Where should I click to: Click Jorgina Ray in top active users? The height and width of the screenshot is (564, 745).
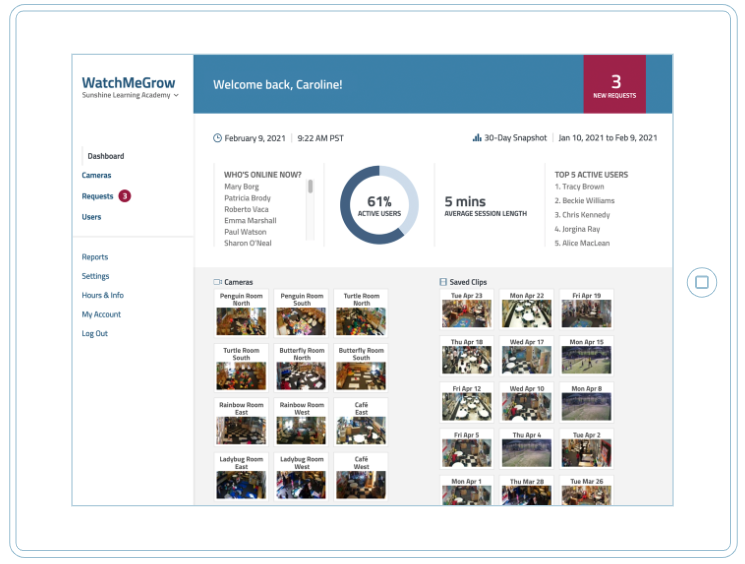tap(577, 229)
